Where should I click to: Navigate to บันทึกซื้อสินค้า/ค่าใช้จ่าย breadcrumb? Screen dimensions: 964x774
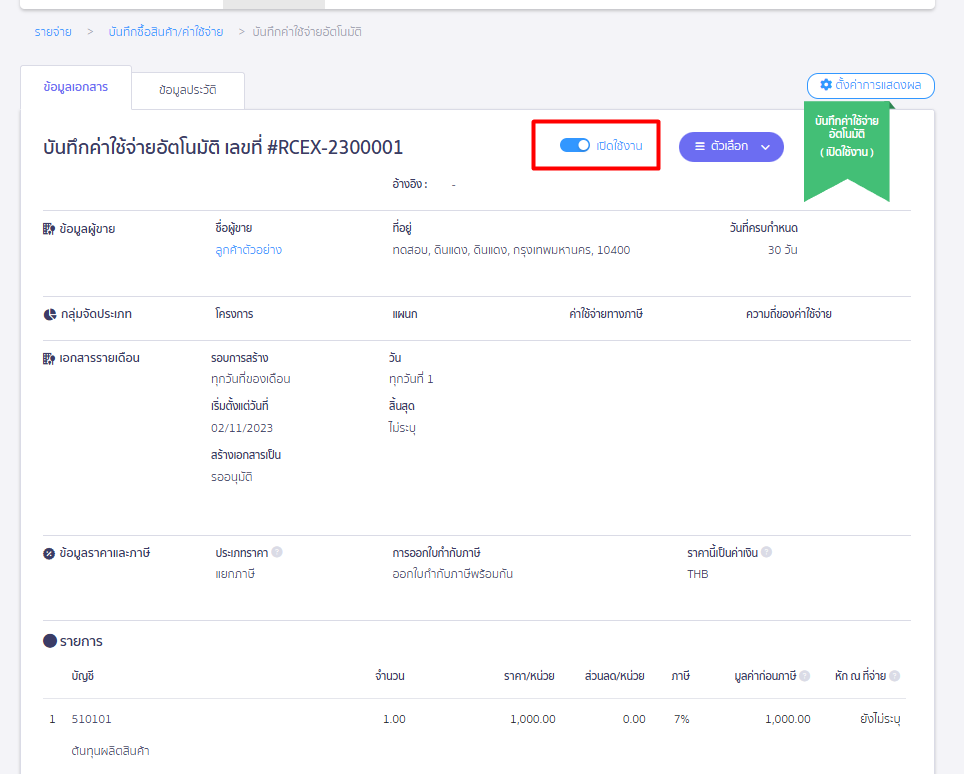(166, 32)
